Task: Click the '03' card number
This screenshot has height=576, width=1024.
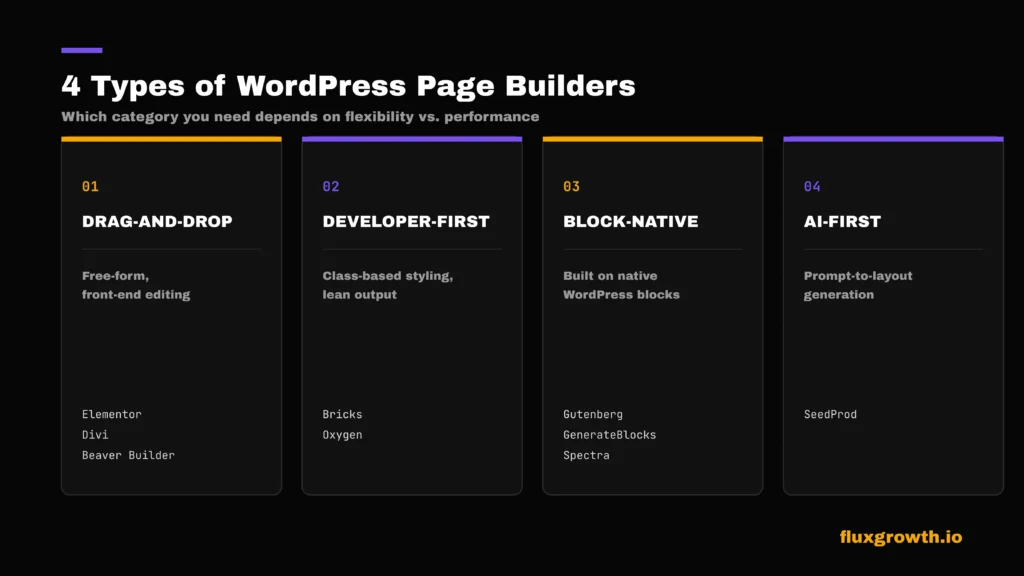Action: [x=571, y=187]
